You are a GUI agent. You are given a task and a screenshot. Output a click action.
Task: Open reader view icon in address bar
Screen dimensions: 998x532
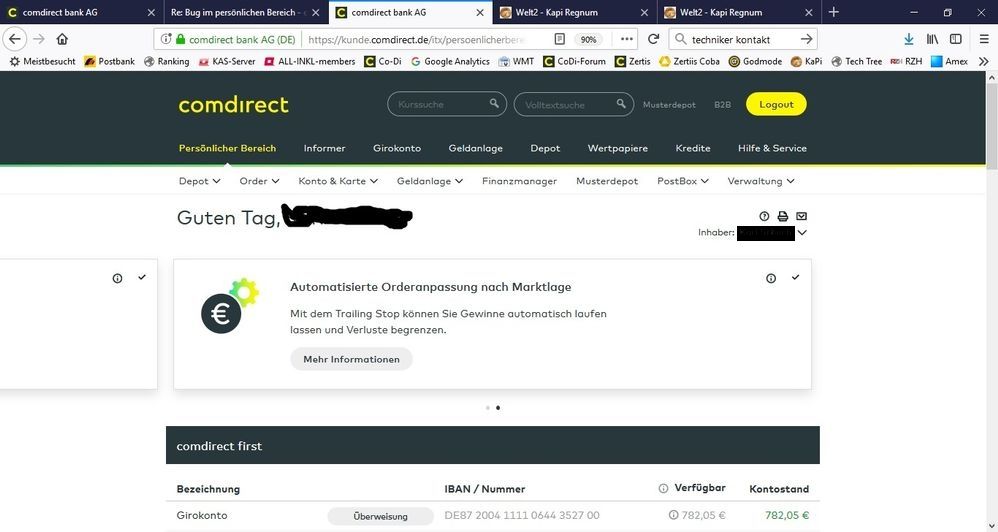pos(559,39)
